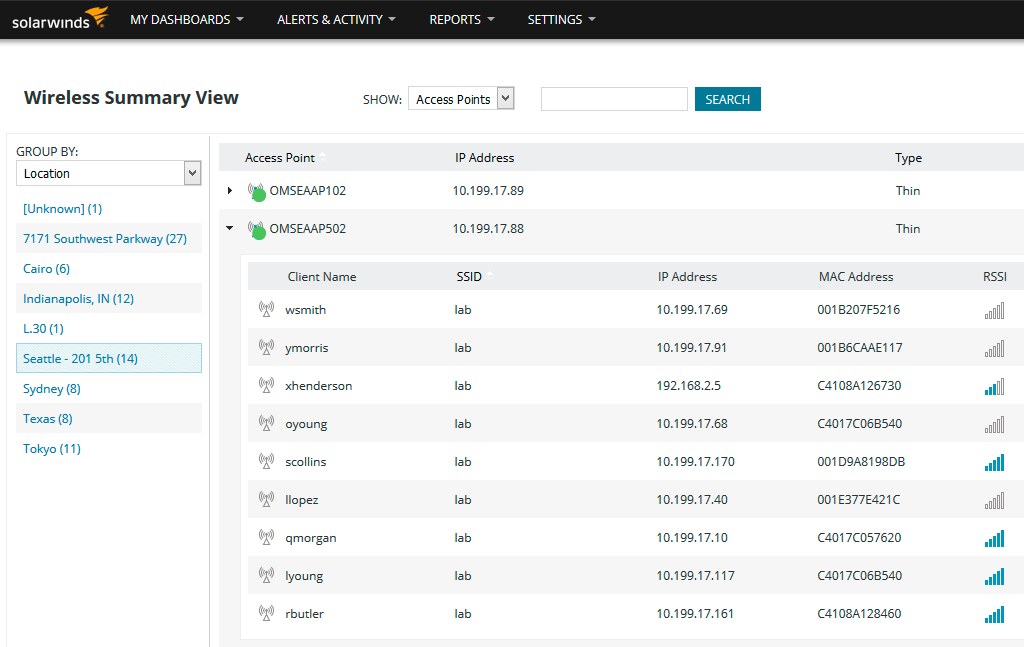Screen dimensions: 1024x647
Task: Click the OMSEAAP102 access point status icon
Action: point(257,192)
